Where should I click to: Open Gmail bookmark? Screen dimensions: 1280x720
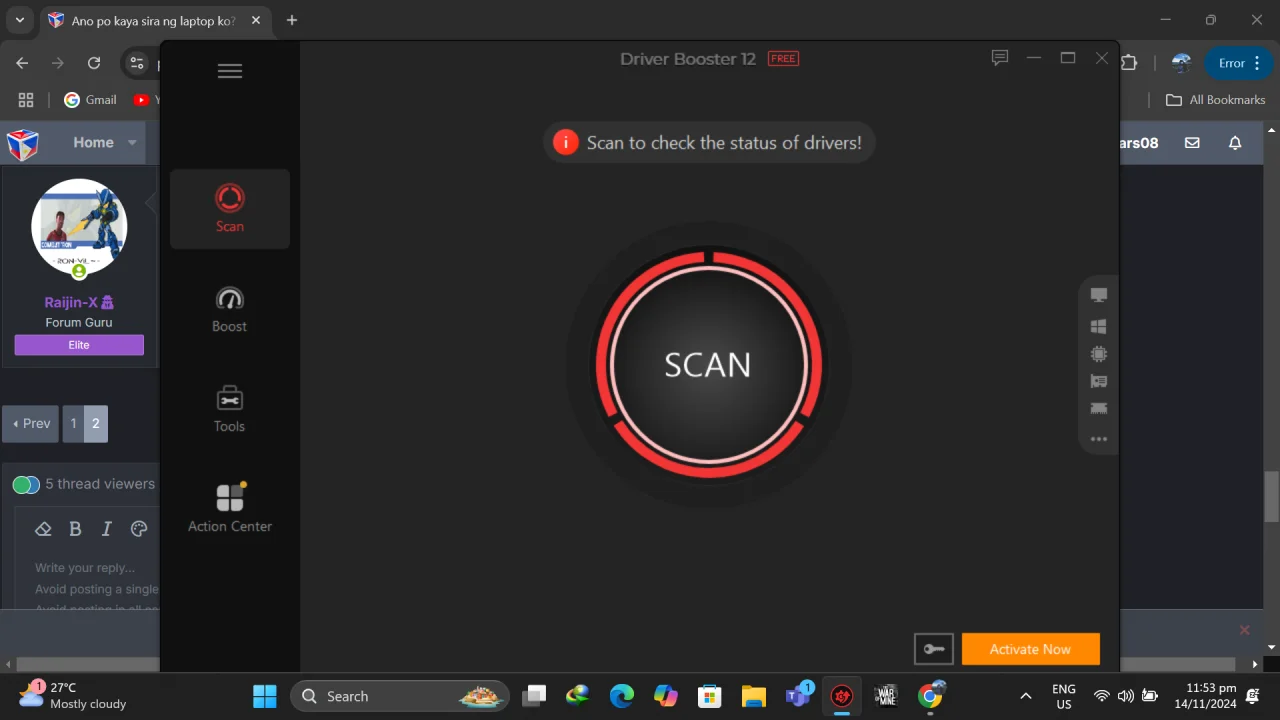click(91, 100)
